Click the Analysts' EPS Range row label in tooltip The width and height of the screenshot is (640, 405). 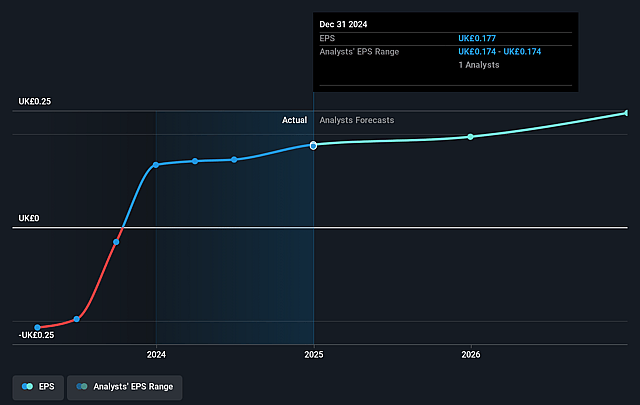point(359,51)
